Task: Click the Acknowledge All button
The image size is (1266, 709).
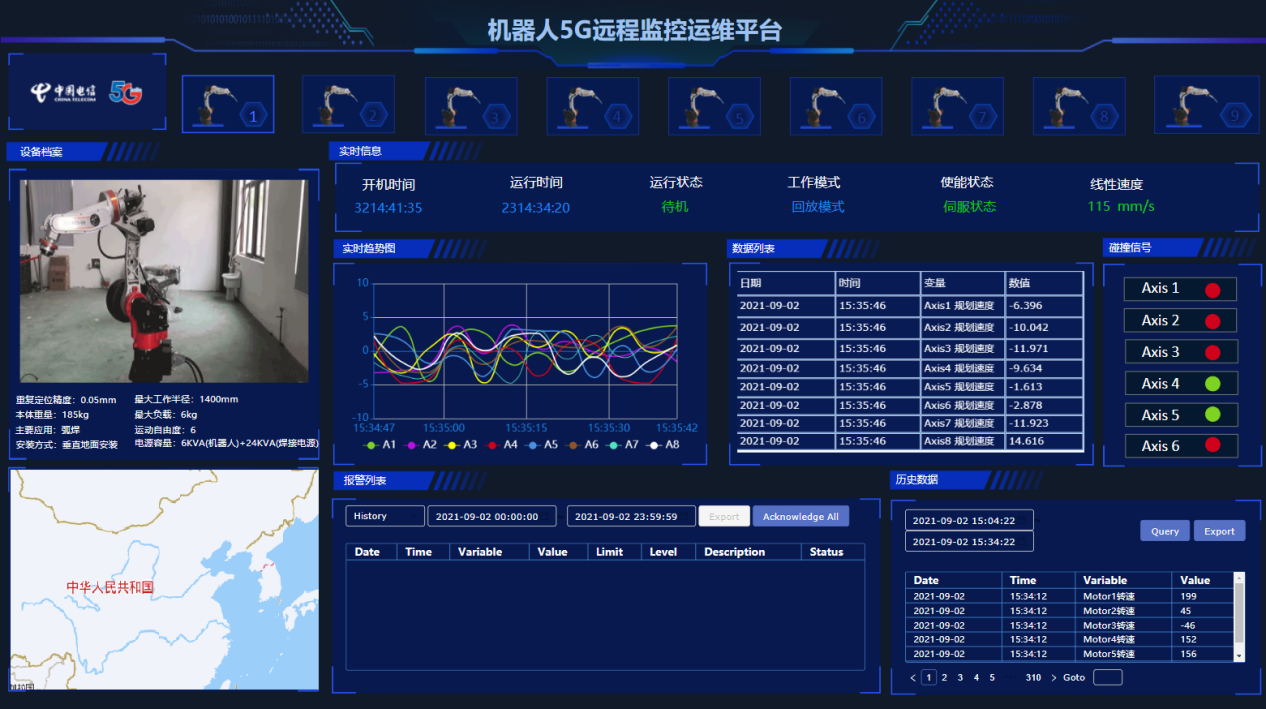Action: pos(800,516)
